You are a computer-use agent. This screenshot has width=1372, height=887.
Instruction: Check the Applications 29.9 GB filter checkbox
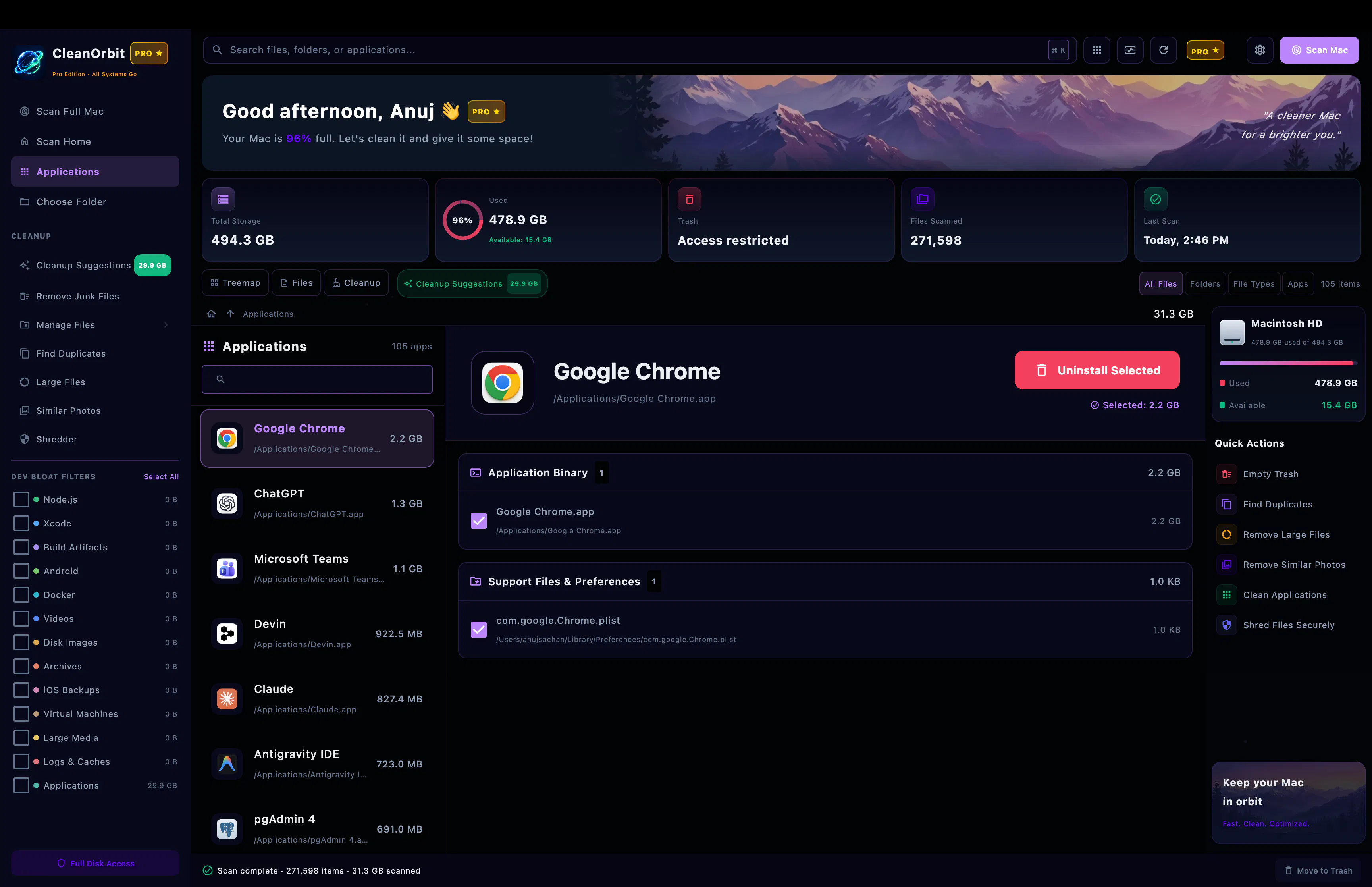21,785
